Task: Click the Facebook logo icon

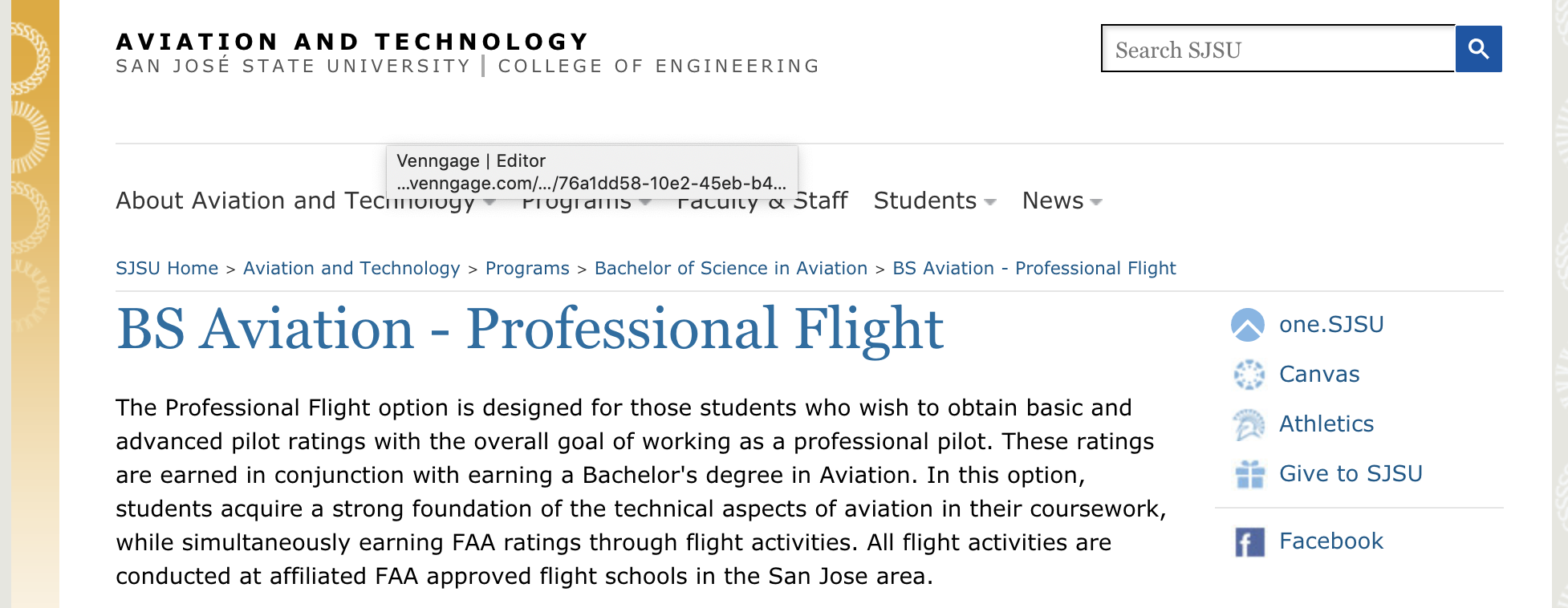Action: (1249, 542)
